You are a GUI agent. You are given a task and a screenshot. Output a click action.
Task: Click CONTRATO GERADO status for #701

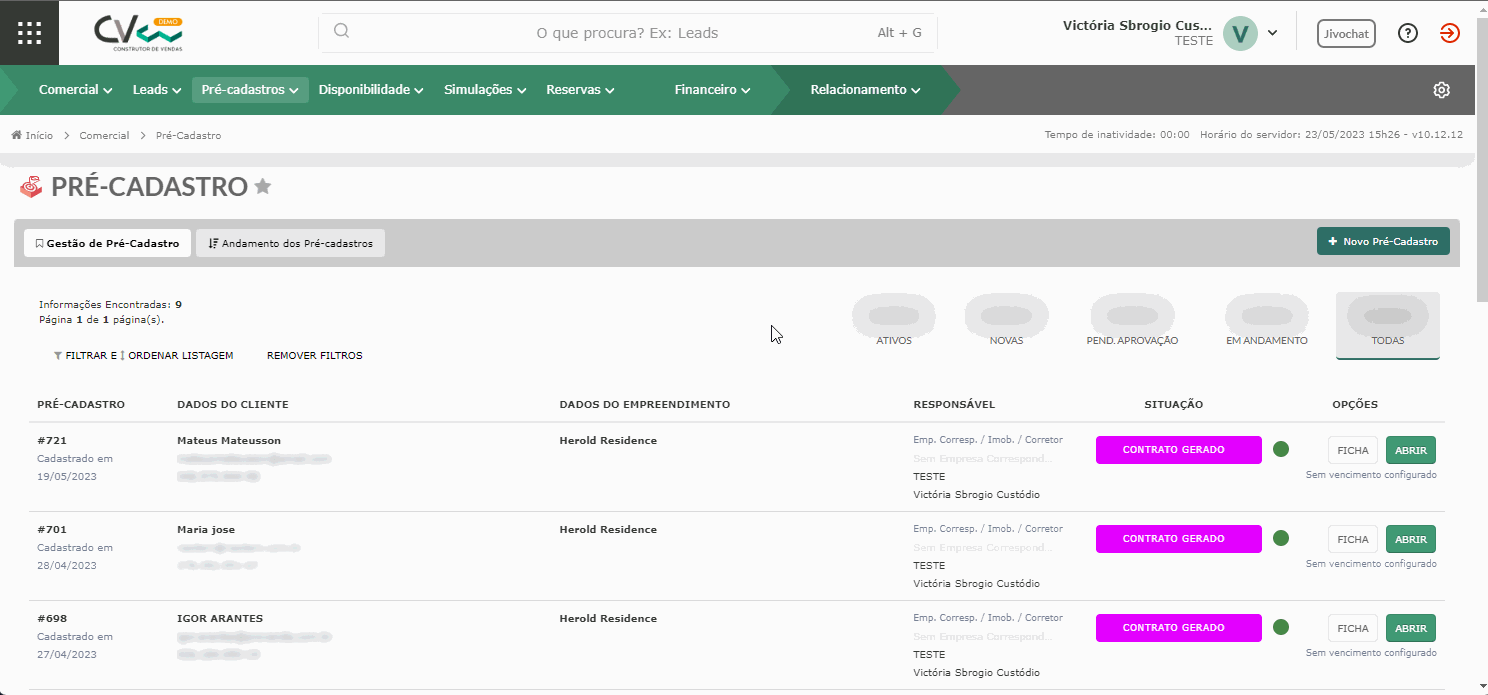[1179, 539]
